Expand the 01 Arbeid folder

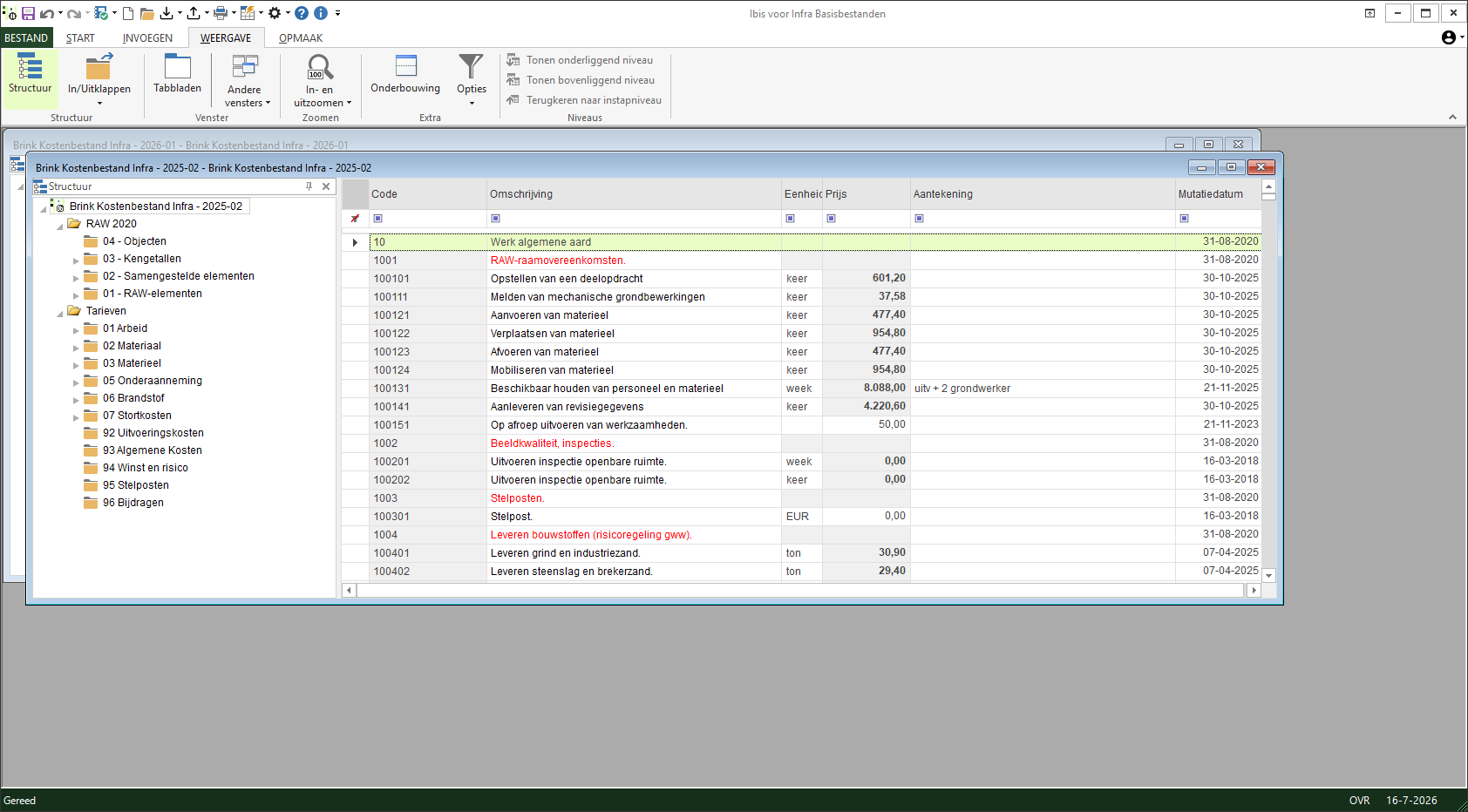[76, 330]
